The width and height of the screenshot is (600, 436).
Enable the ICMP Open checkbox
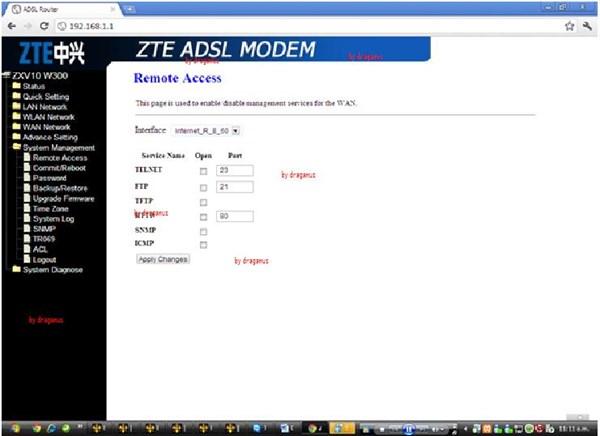point(203,245)
